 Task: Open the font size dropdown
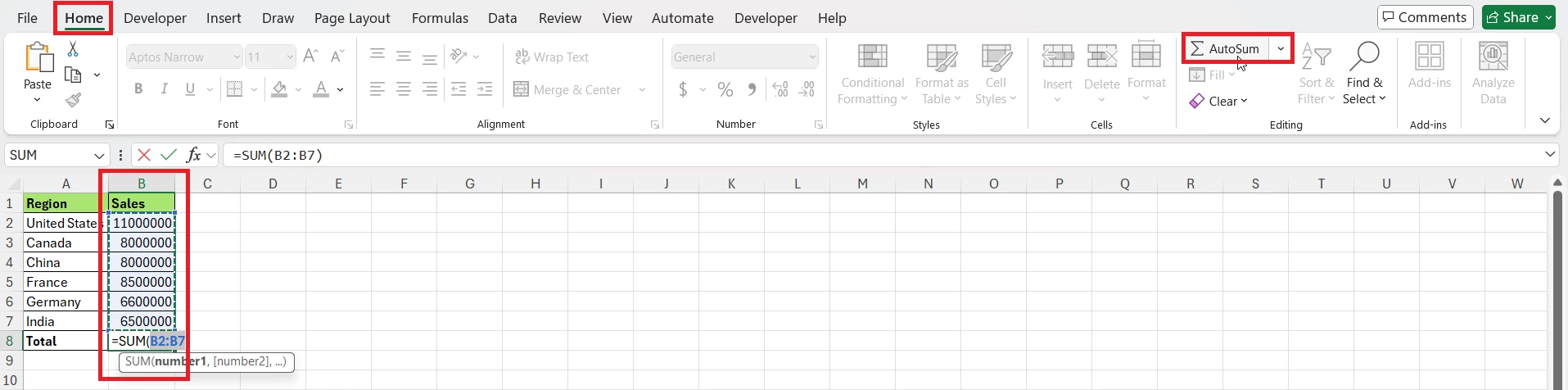[290, 57]
